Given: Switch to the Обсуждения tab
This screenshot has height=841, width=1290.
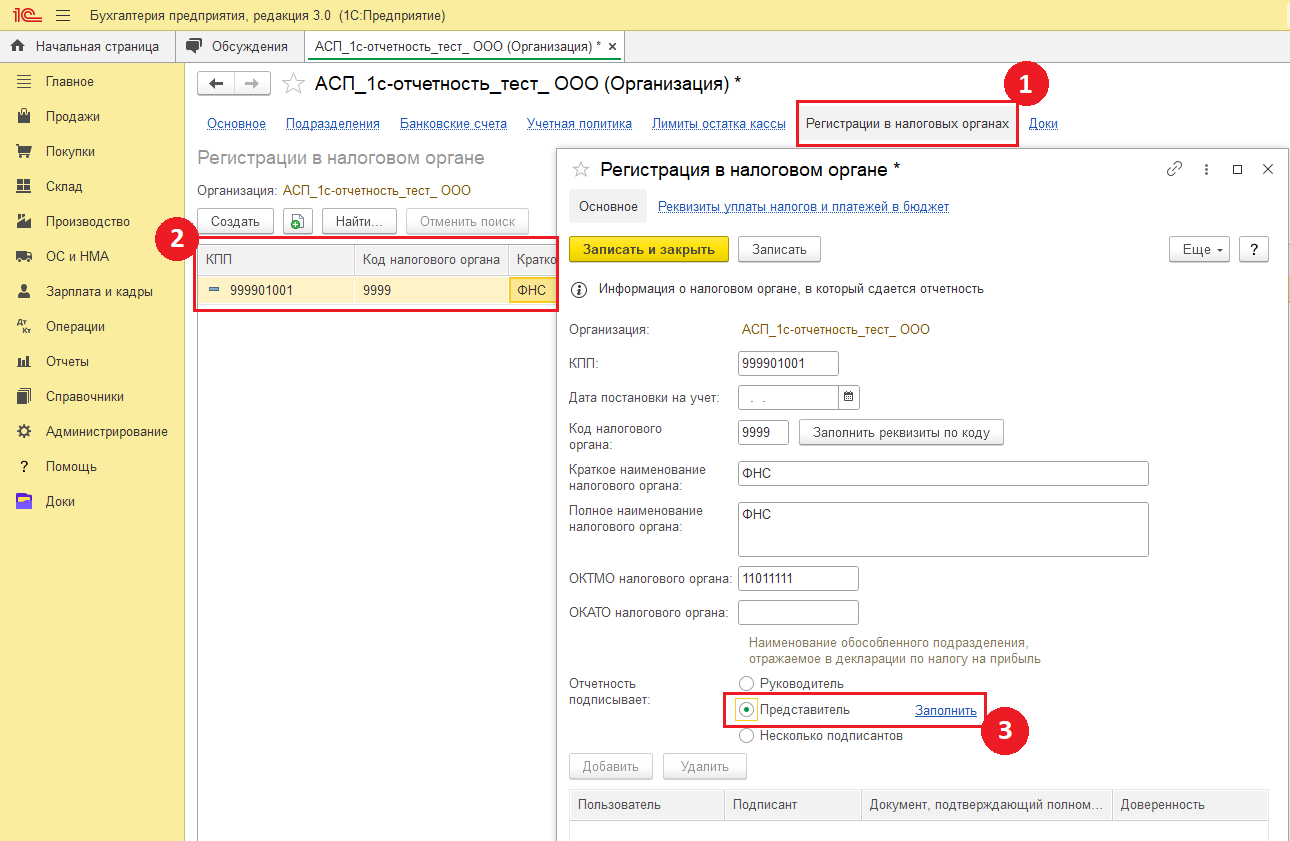Looking at the screenshot, I should point(240,46).
